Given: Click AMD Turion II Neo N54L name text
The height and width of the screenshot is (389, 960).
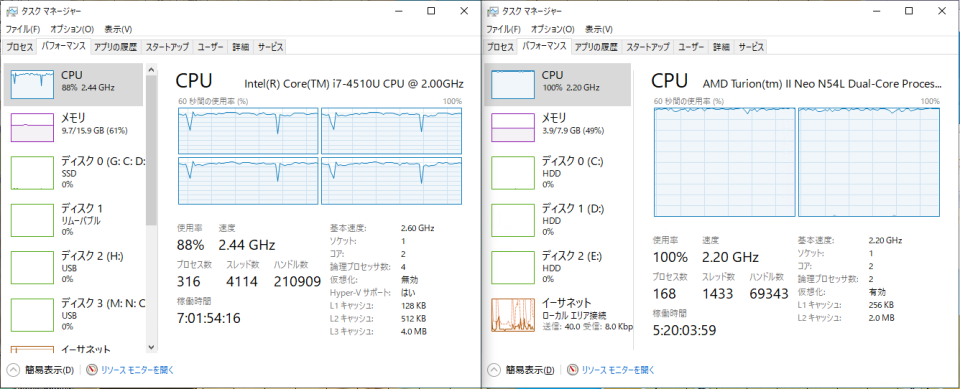Looking at the screenshot, I should [821, 83].
